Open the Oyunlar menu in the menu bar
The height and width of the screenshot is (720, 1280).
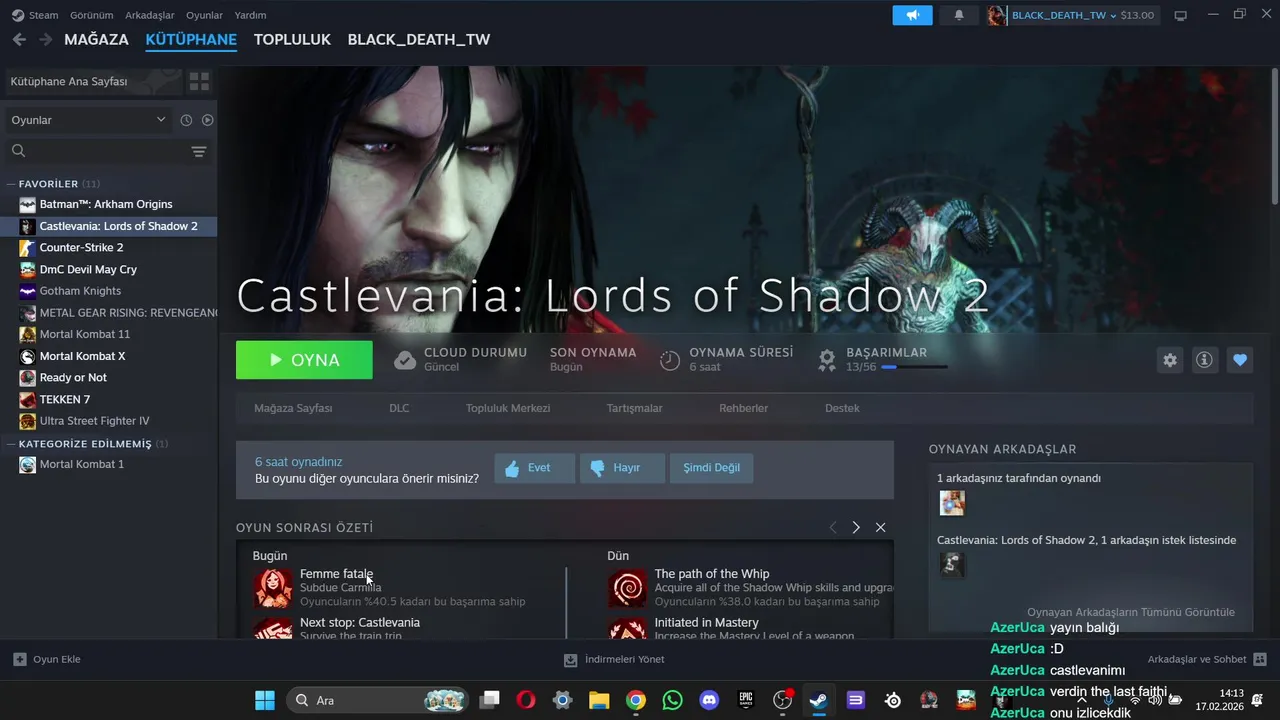click(x=205, y=15)
